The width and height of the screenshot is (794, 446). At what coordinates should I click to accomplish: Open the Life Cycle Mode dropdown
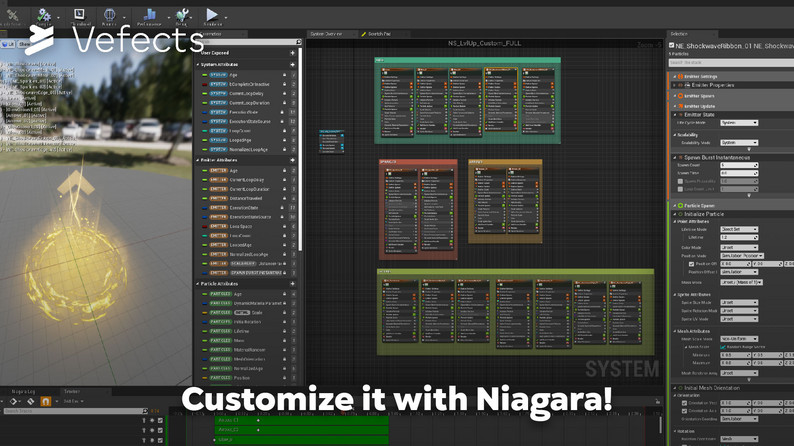coord(739,123)
